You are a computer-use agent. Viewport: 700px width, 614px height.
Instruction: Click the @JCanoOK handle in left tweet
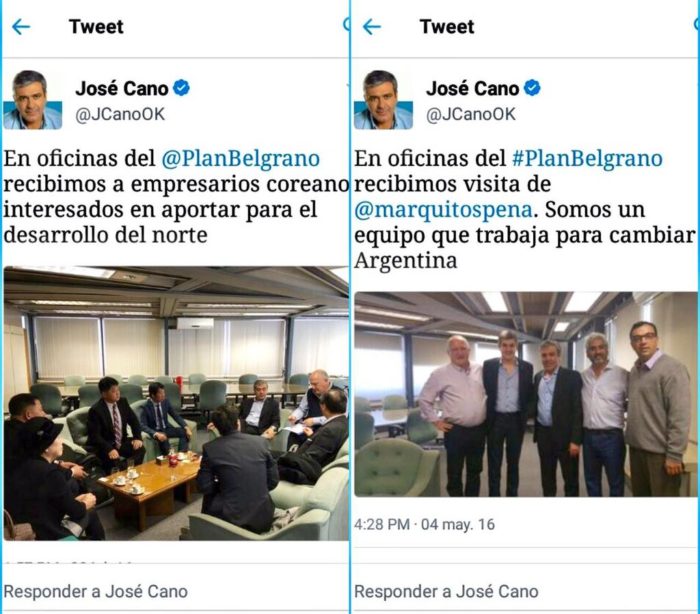[x=120, y=114]
